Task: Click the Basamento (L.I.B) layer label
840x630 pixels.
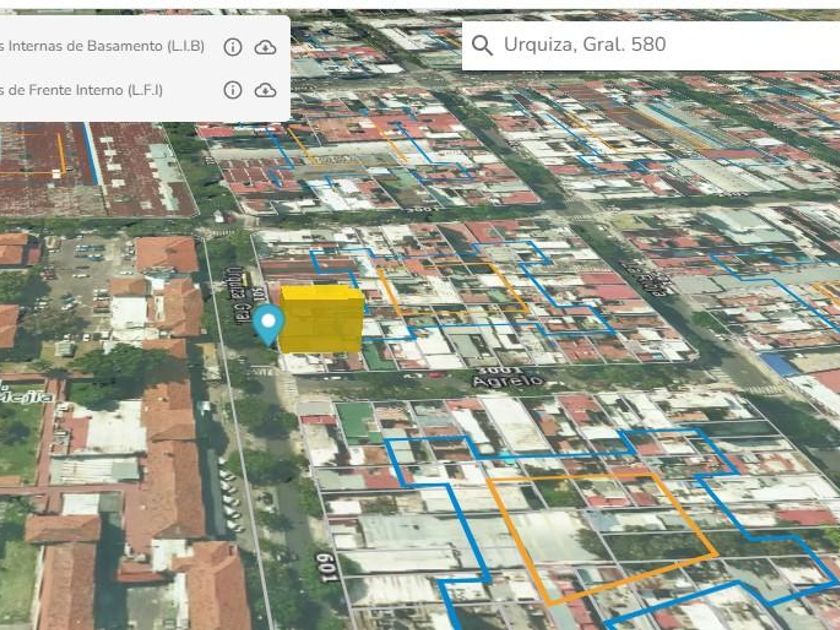Action: tap(102, 46)
